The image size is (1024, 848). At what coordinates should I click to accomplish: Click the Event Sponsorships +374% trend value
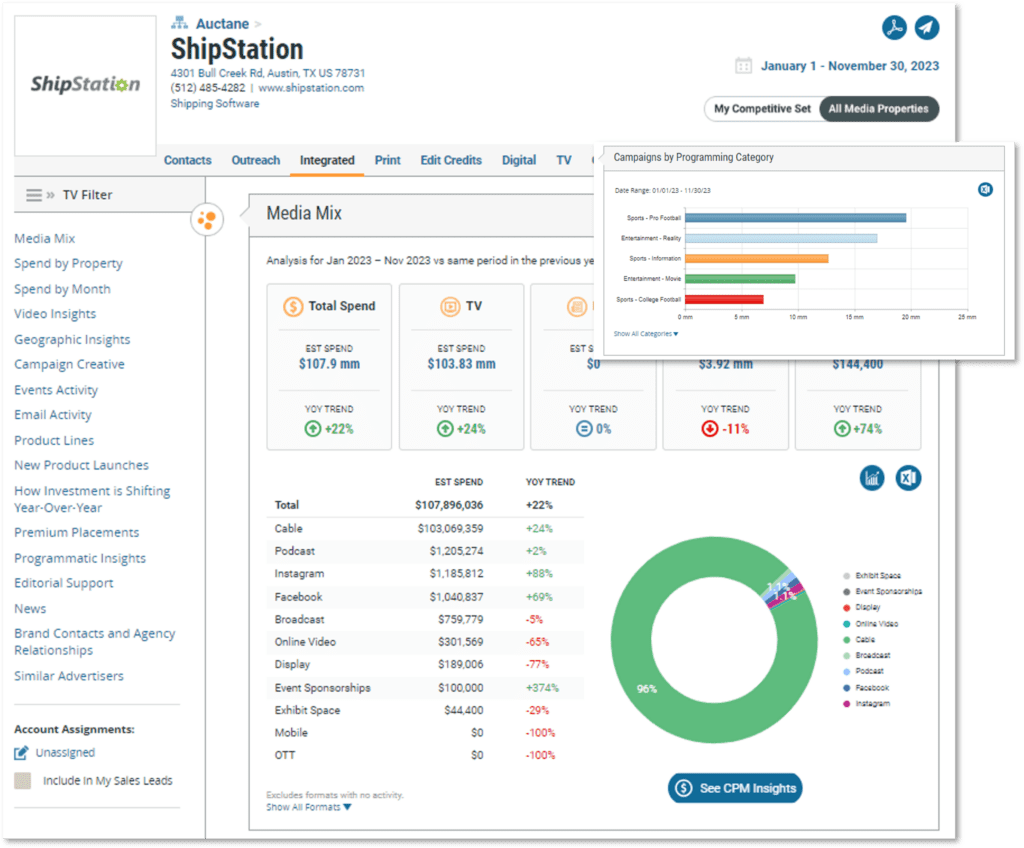click(x=542, y=688)
